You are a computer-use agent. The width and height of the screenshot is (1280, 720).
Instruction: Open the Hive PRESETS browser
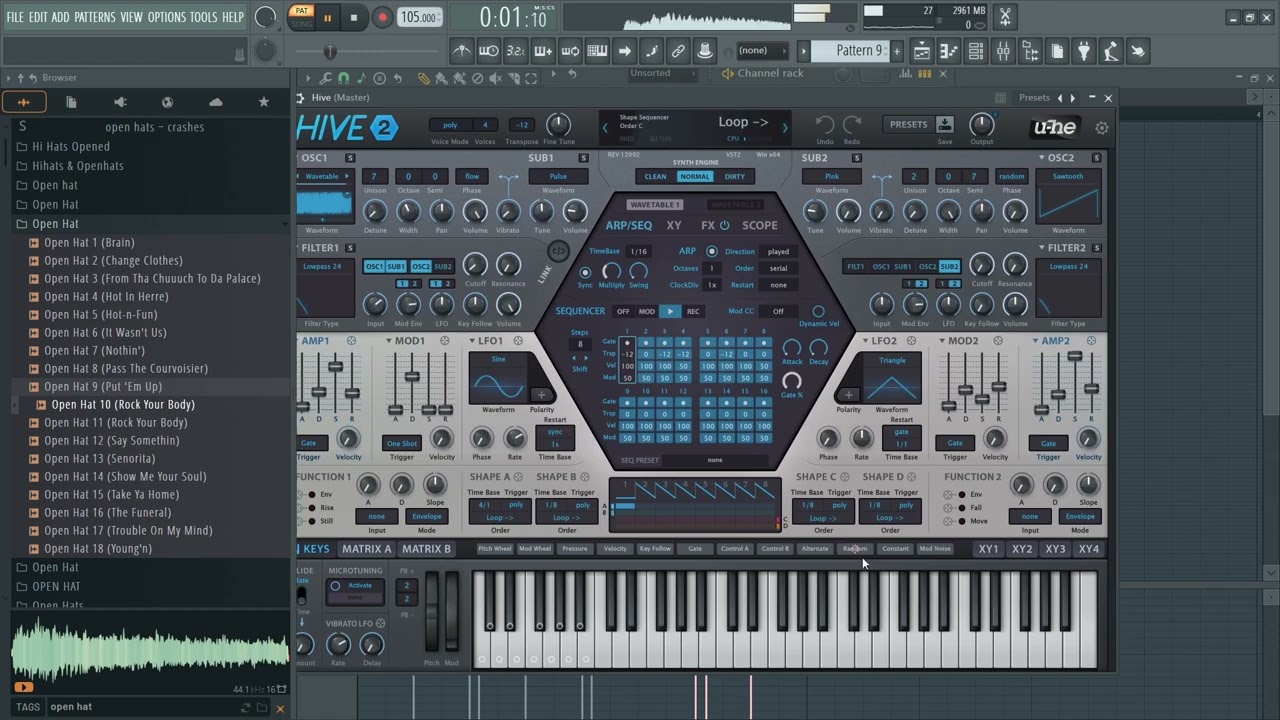coord(908,125)
